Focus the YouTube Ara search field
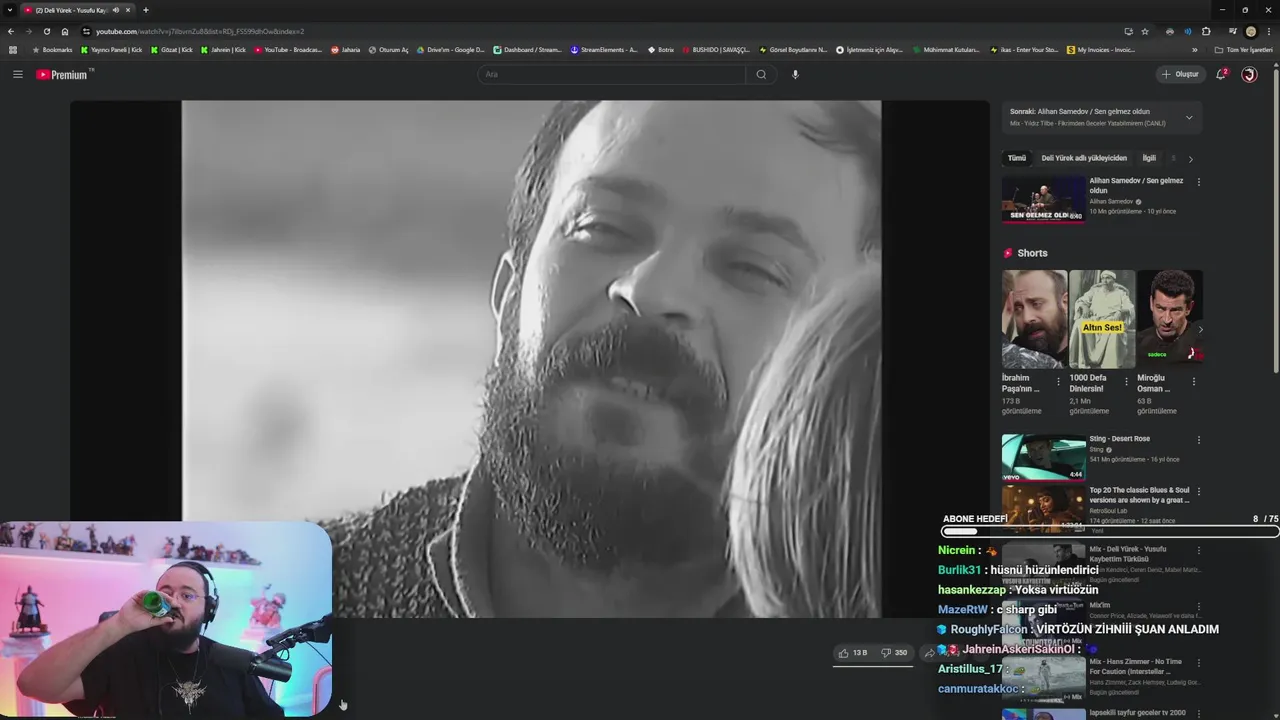 [x=611, y=74]
